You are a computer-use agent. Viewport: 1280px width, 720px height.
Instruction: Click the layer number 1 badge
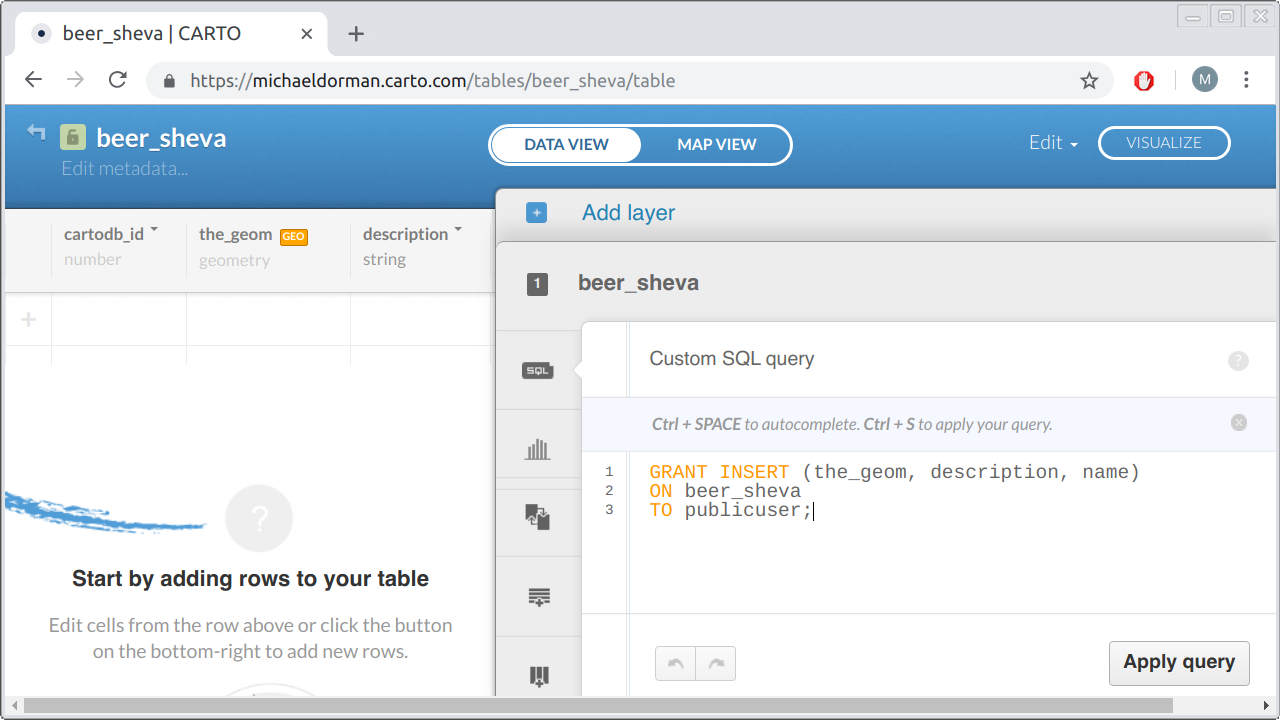pos(537,284)
